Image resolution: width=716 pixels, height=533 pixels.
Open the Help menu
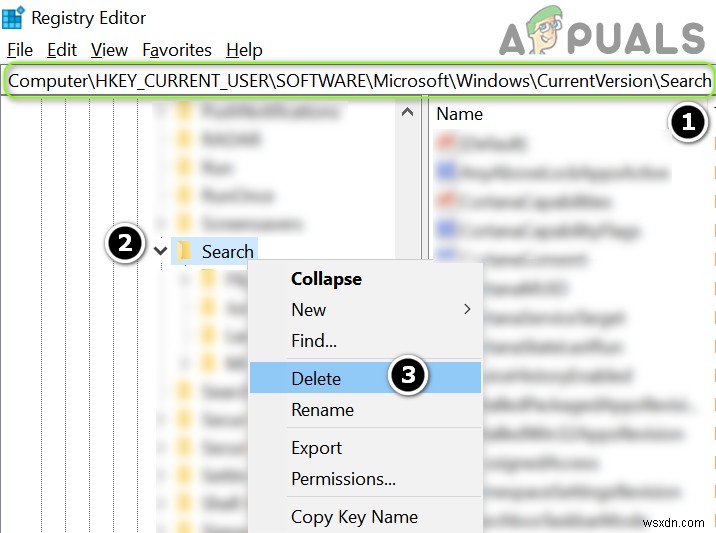tap(244, 50)
